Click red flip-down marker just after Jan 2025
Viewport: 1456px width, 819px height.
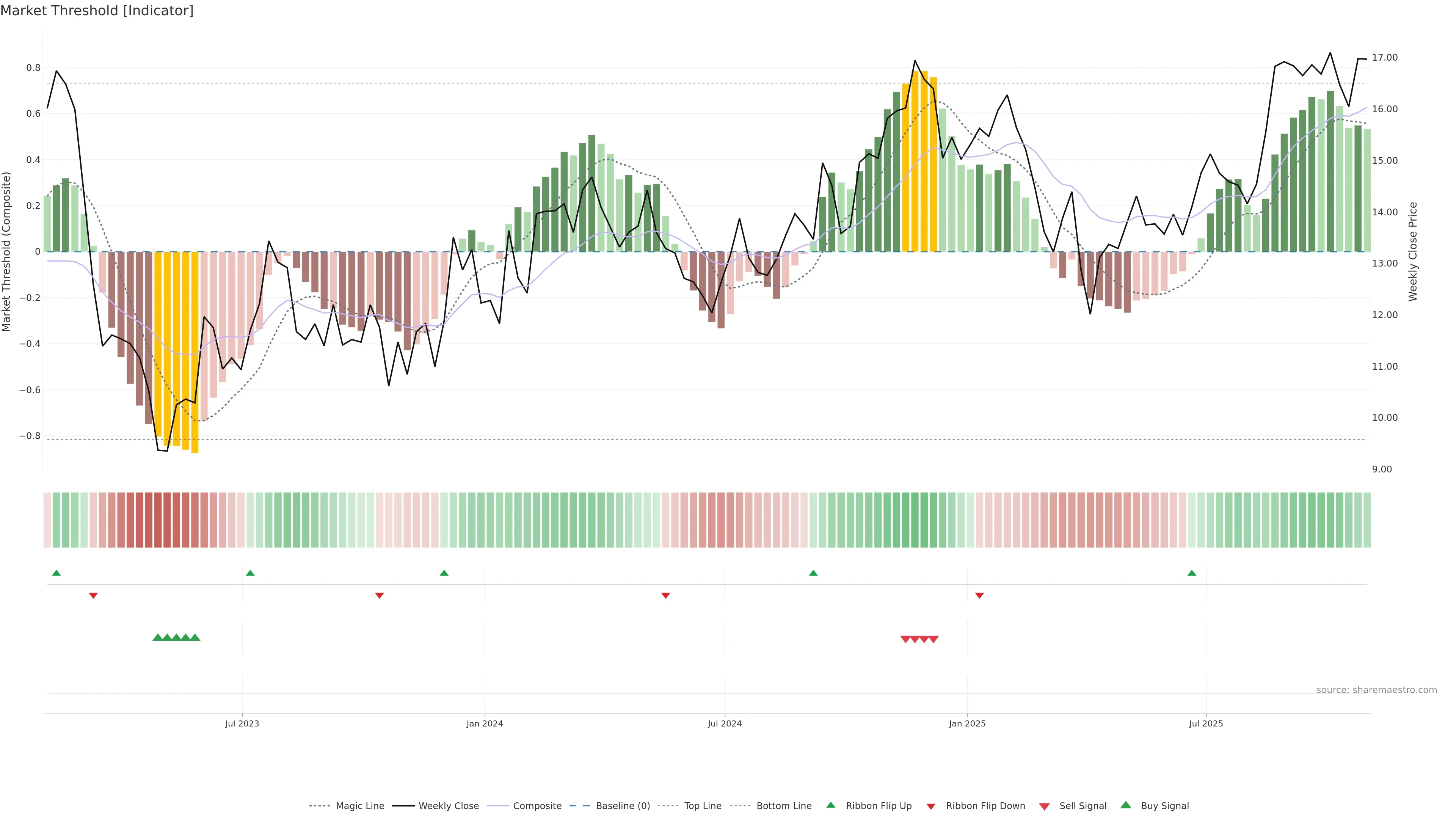click(x=979, y=595)
